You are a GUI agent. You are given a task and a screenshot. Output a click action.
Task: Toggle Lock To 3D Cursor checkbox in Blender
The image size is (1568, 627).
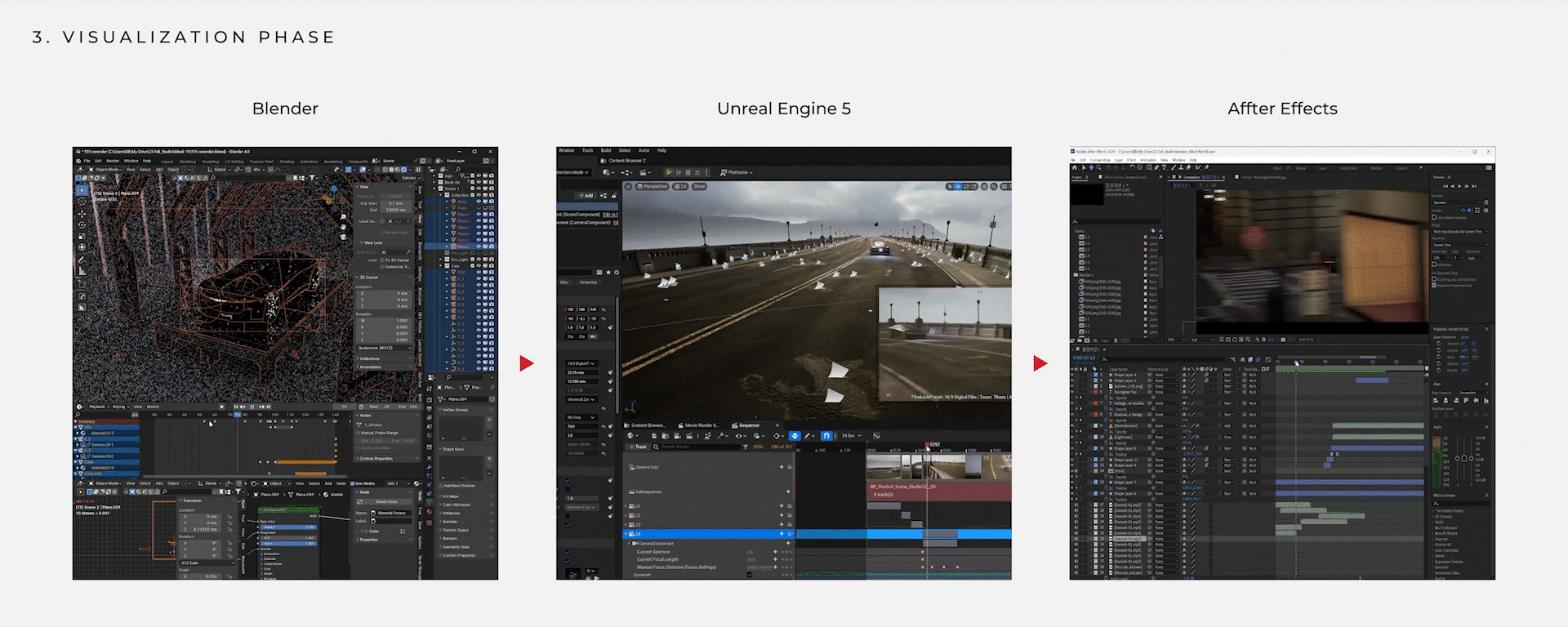(x=382, y=260)
